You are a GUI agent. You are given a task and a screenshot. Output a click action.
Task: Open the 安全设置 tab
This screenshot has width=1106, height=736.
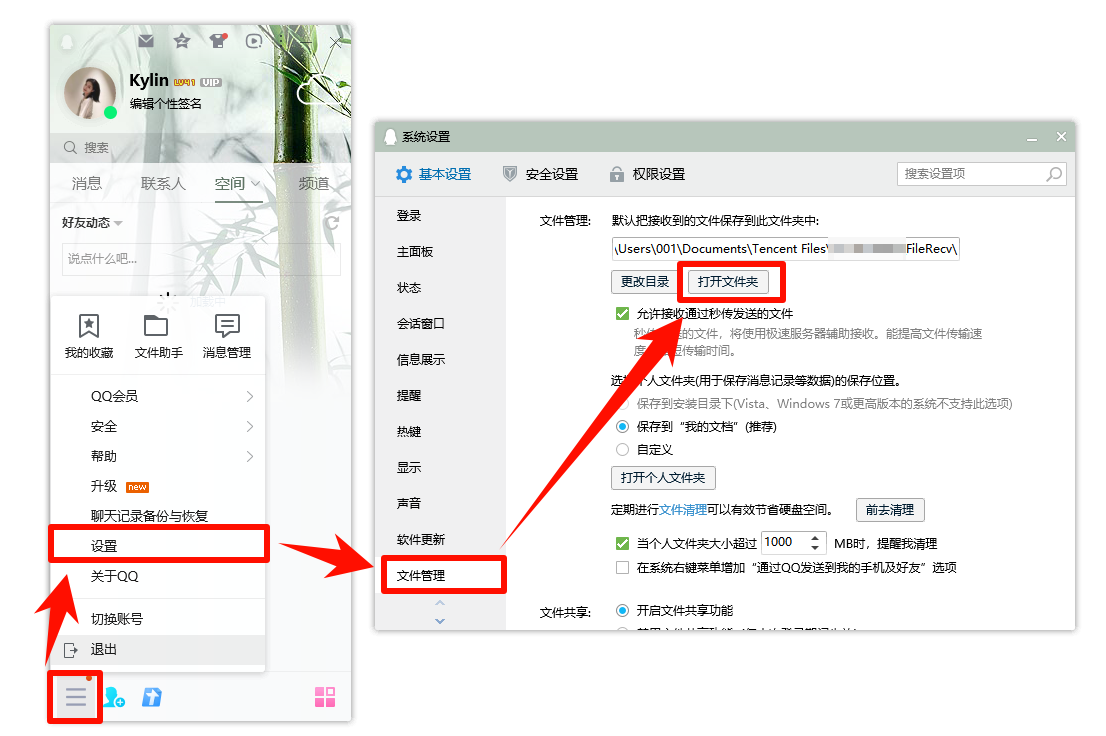(540, 174)
